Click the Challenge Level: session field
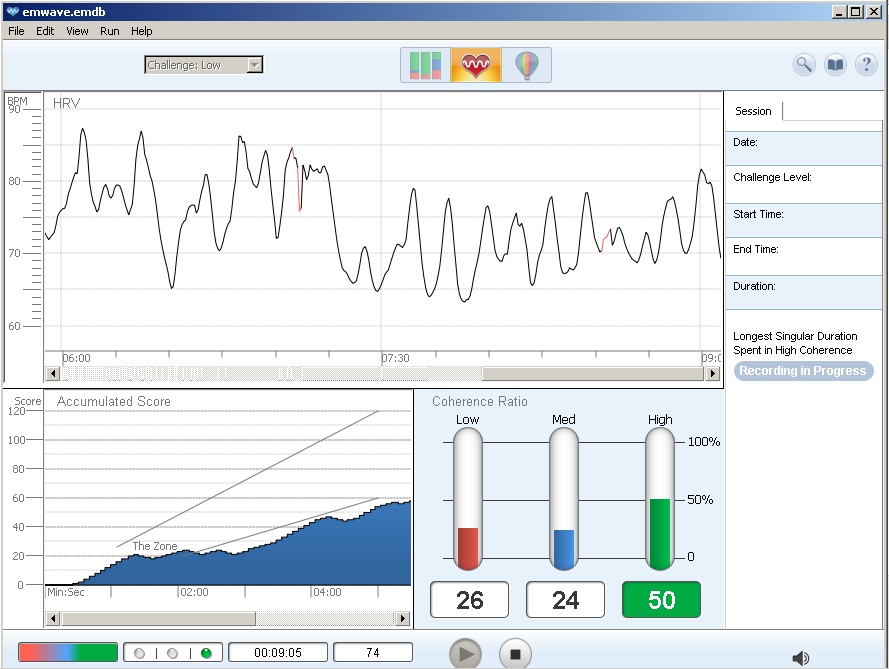 (x=803, y=184)
